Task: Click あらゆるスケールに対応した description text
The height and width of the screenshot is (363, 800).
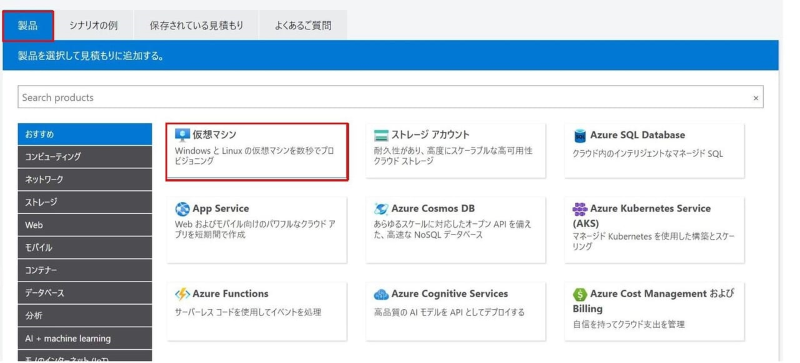Action: [453, 230]
